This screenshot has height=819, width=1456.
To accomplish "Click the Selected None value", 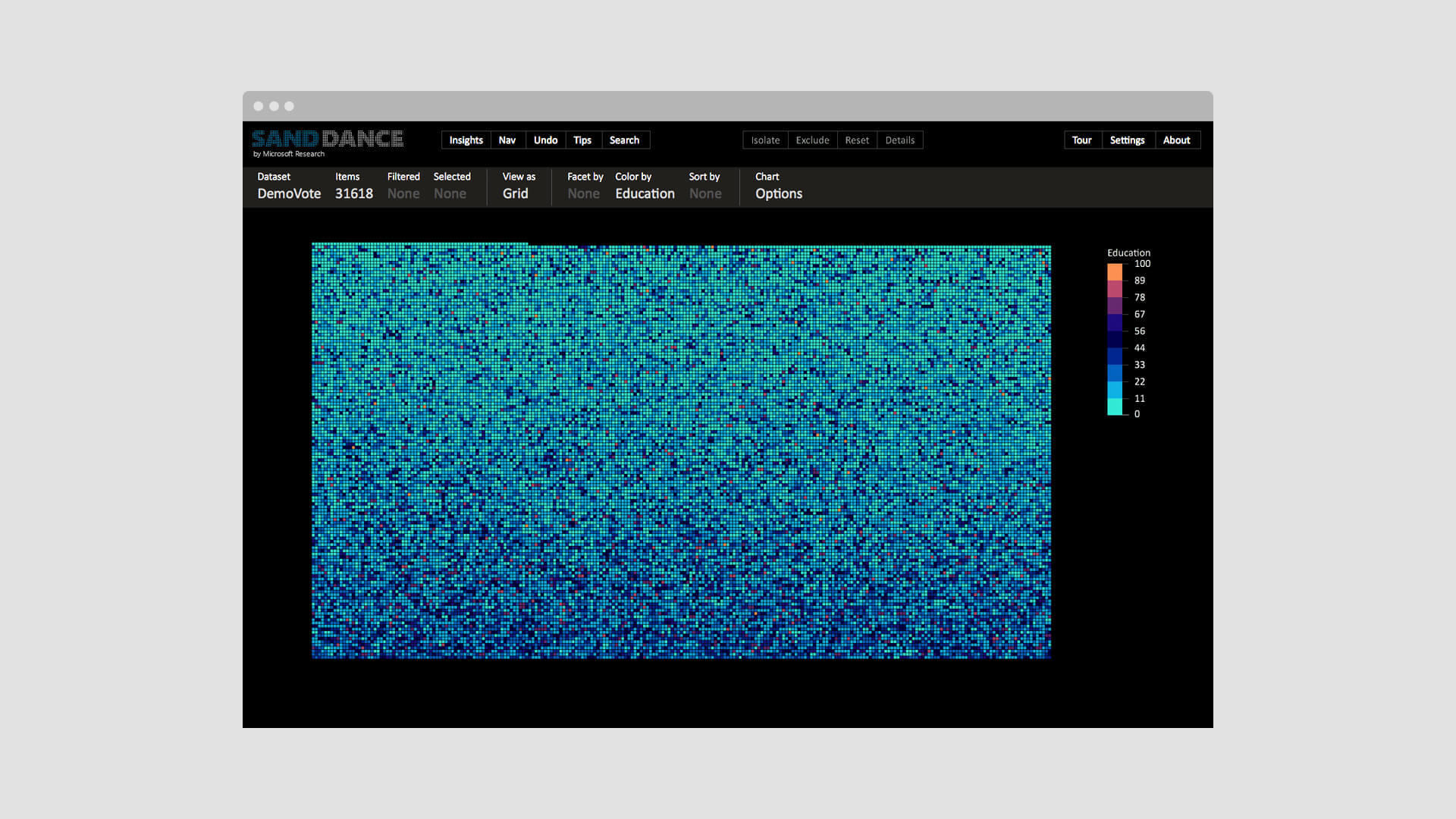I will coord(450,193).
